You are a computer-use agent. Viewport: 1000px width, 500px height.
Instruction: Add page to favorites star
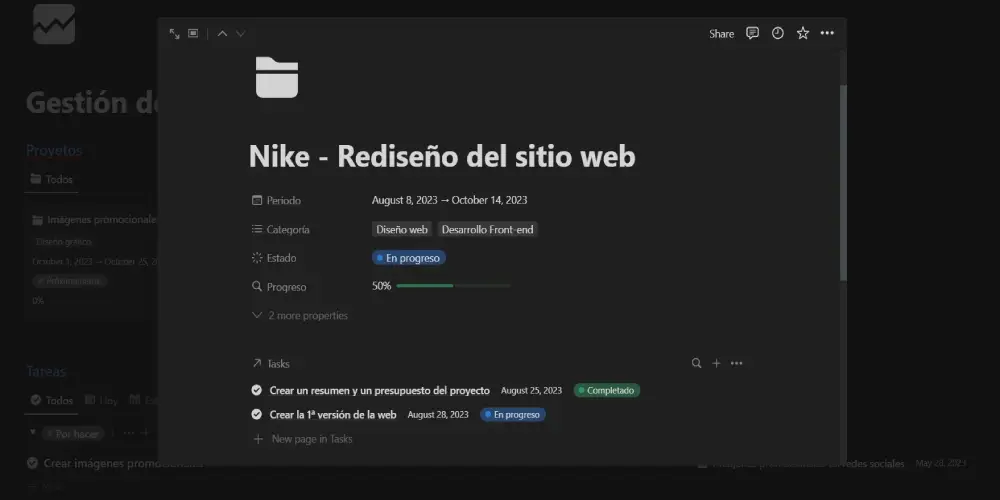[x=802, y=33]
